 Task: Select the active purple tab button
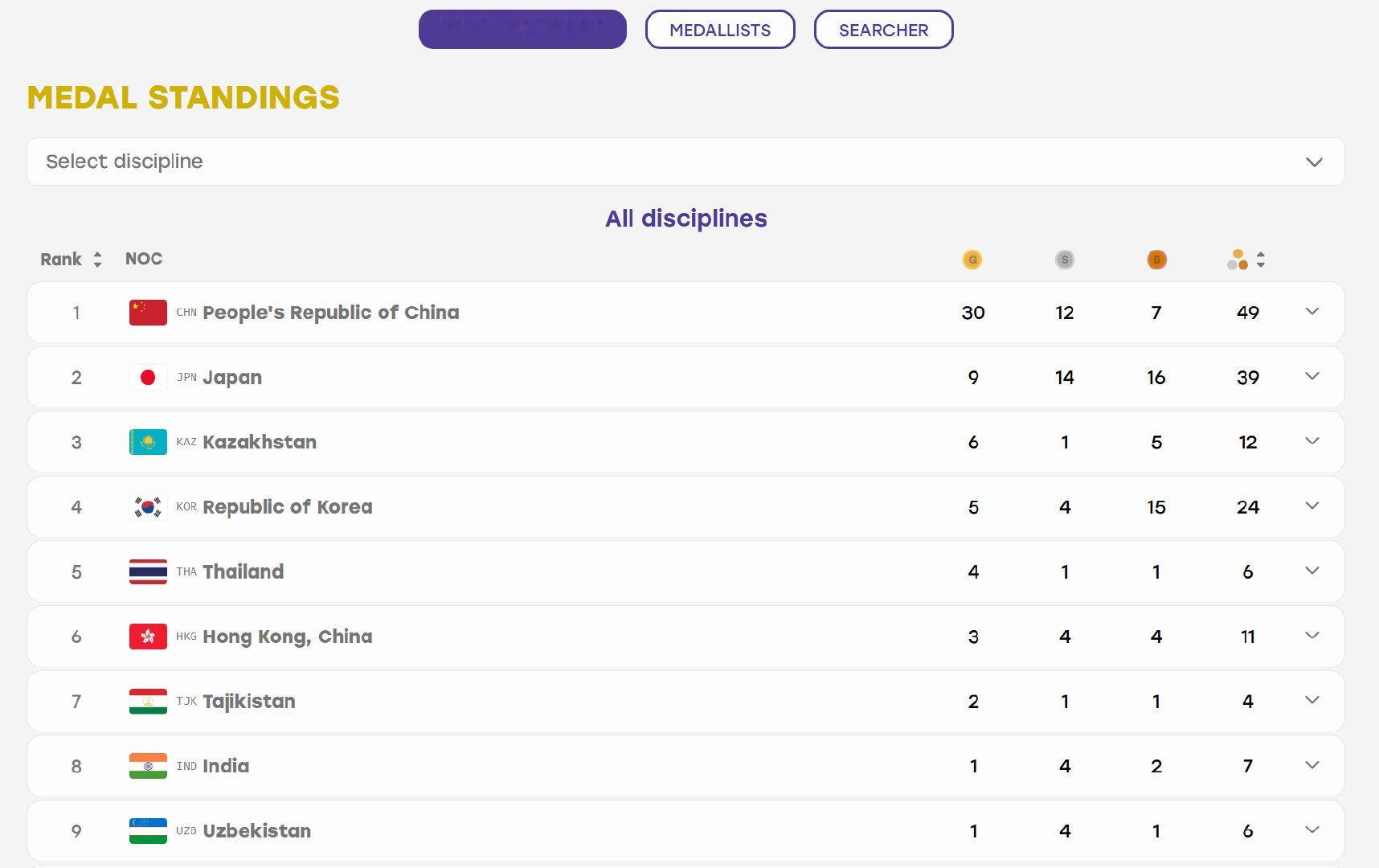coord(522,30)
